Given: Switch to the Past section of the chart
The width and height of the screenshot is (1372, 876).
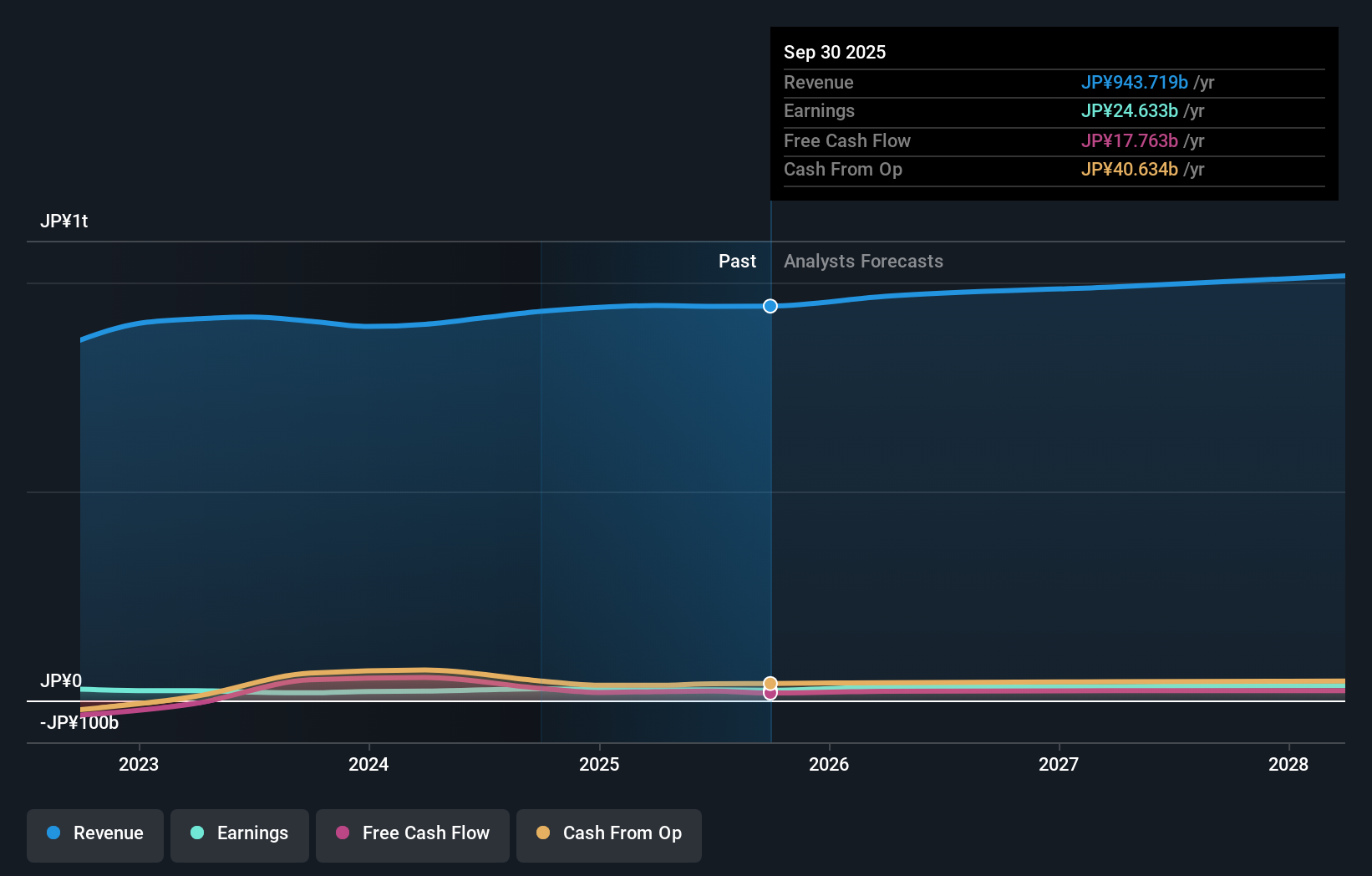Looking at the screenshot, I should point(736,261).
